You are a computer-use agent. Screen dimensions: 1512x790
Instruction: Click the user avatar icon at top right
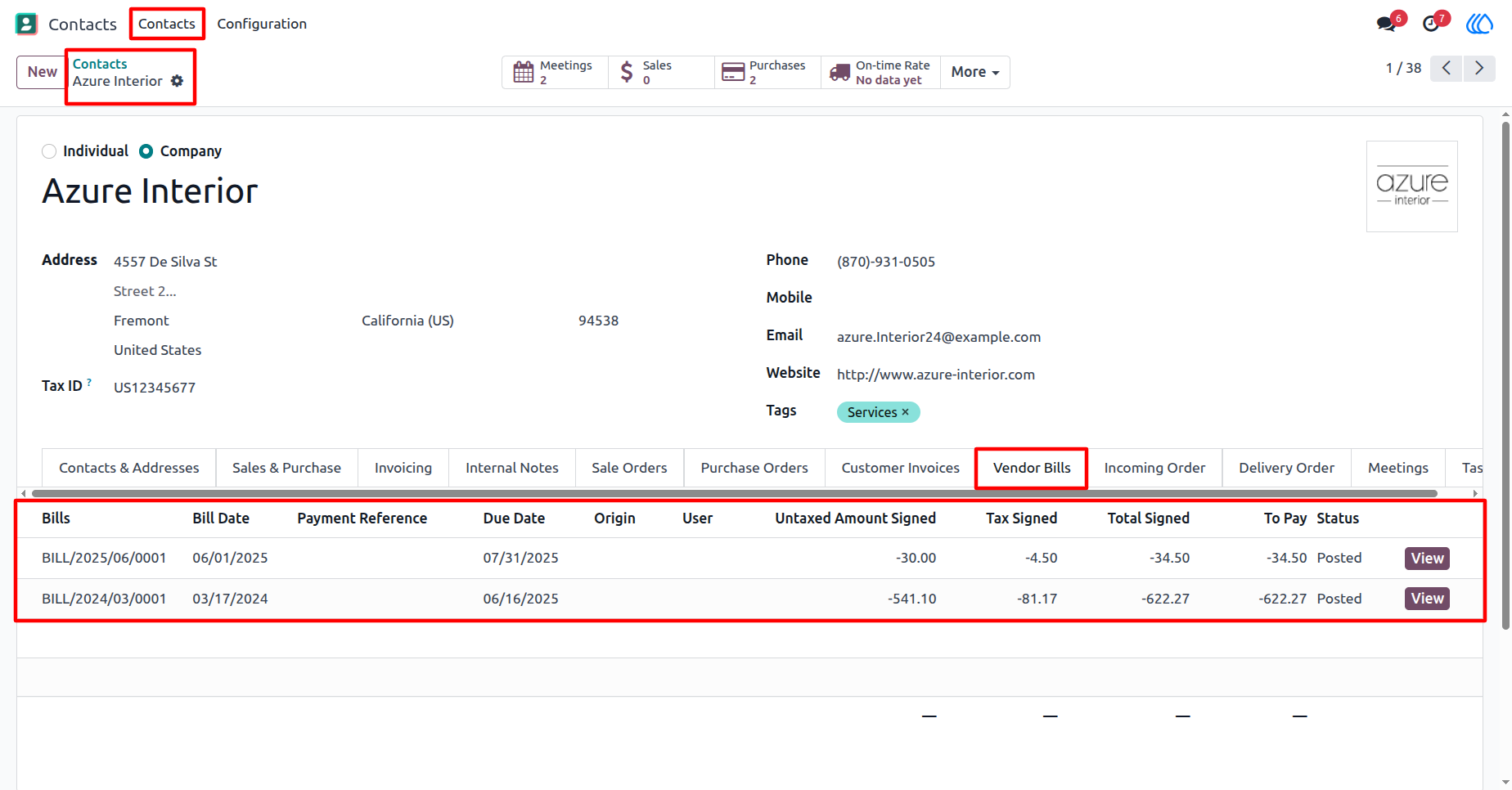(1479, 24)
